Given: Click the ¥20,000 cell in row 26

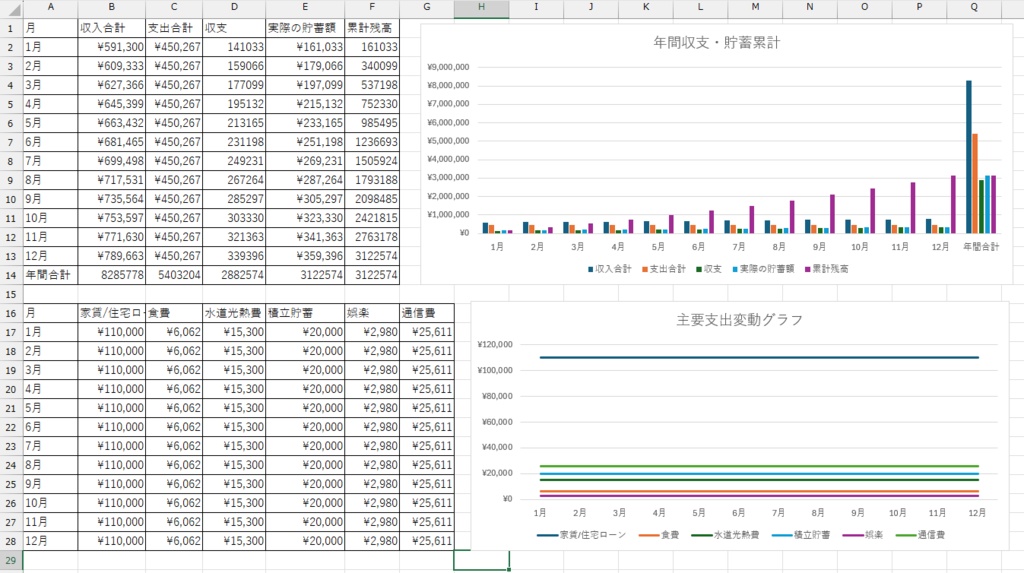Looking at the screenshot, I should pyautogui.click(x=305, y=502).
